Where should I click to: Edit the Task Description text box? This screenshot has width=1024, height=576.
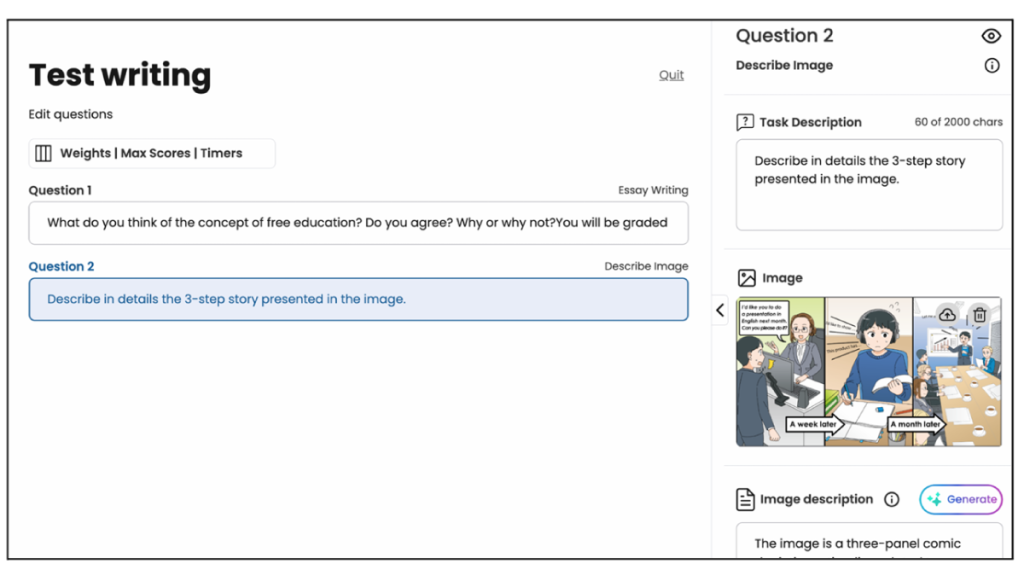click(868, 185)
